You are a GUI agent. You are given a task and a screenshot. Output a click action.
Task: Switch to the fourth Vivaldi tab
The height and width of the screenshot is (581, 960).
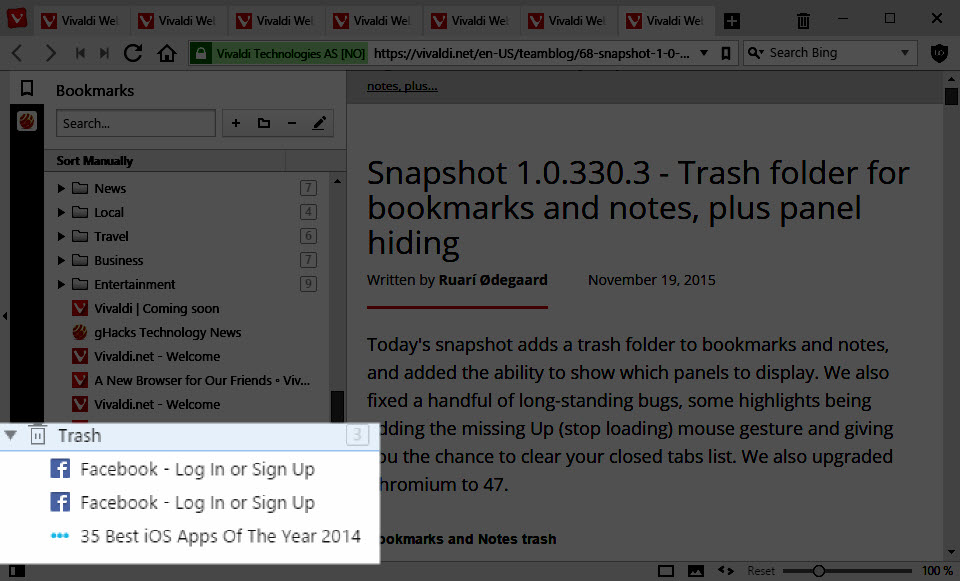point(372,21)
